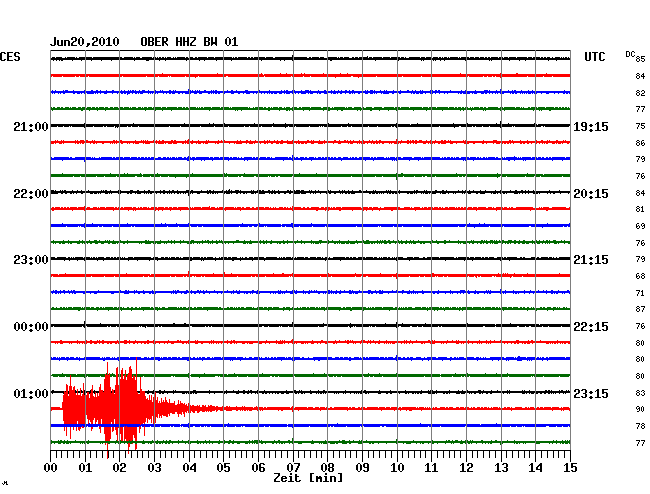Click minute tick label 08
Viewport: 650px width, 494px height.
click(327, 467)
